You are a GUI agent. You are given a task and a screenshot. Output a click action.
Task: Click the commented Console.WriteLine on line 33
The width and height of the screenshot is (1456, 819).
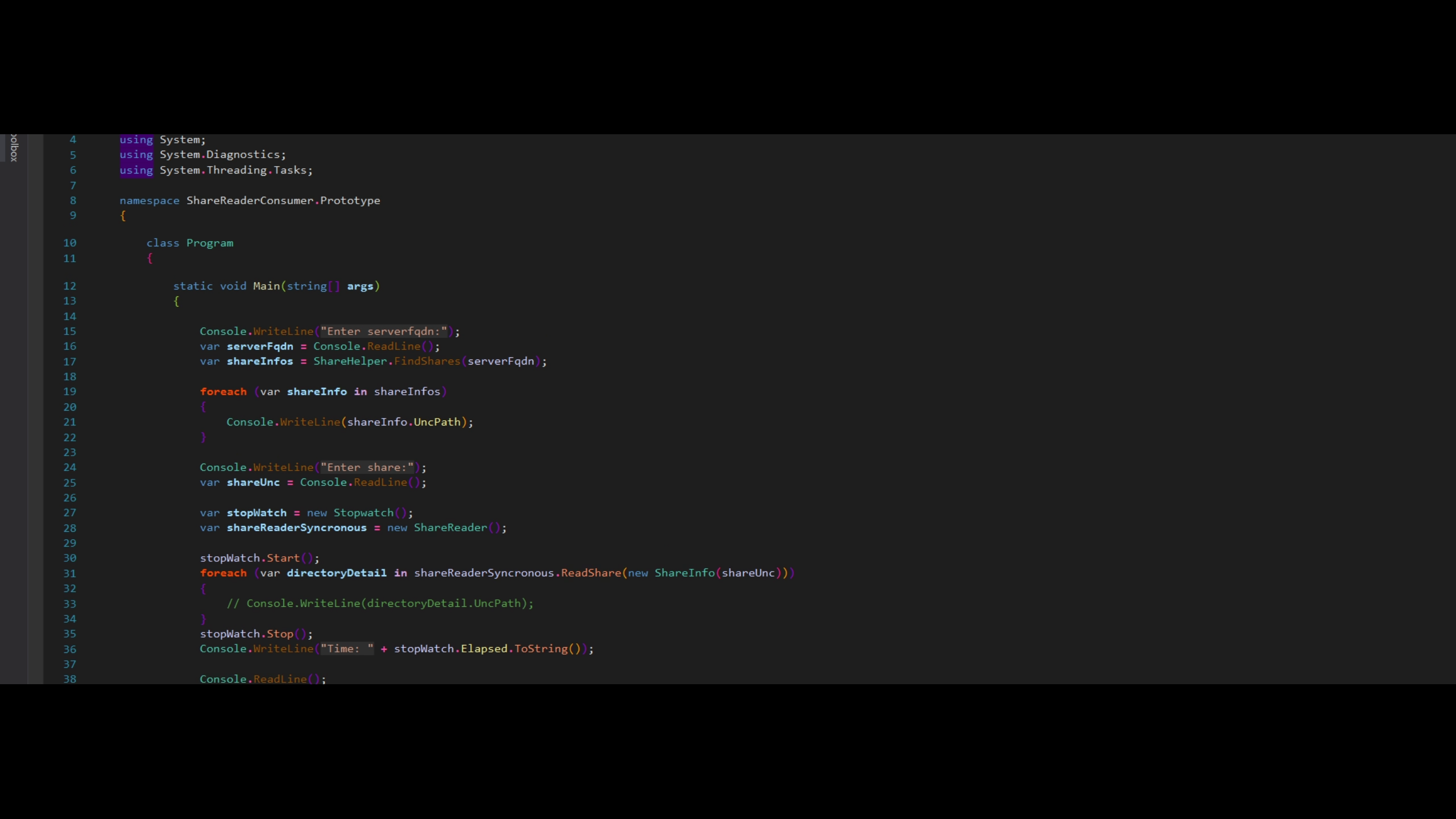(x=380, y=603)
